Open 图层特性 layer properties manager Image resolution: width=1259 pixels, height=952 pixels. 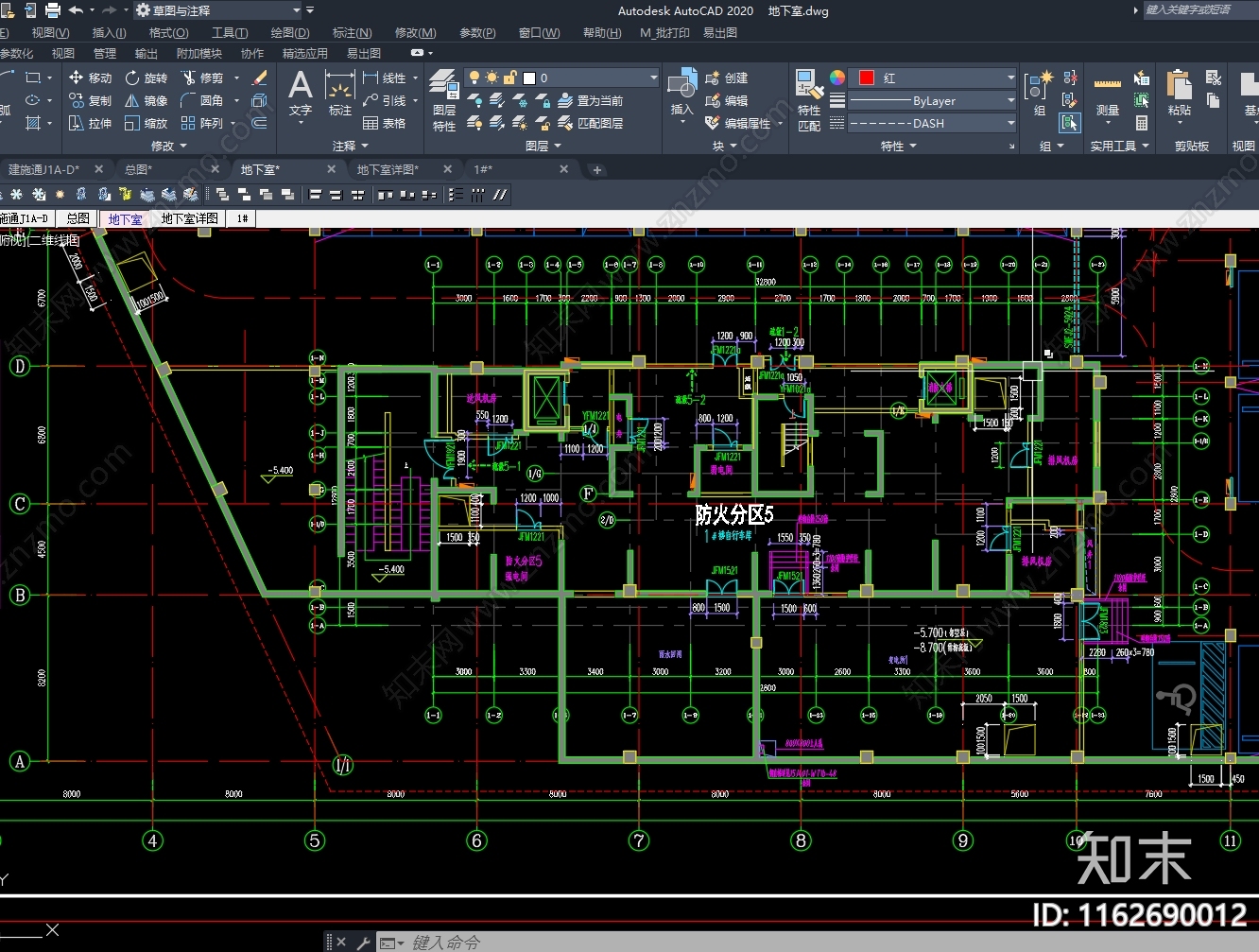tap(443, 99)
